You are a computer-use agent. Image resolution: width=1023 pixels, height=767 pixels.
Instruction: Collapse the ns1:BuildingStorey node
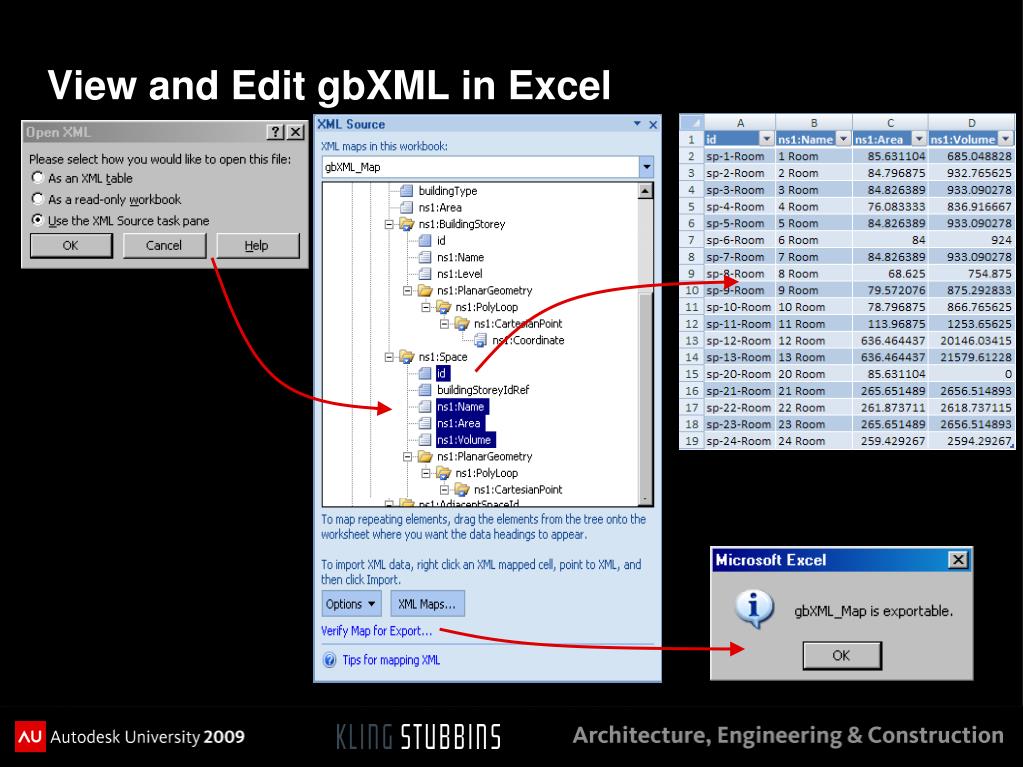pos(389,224)
